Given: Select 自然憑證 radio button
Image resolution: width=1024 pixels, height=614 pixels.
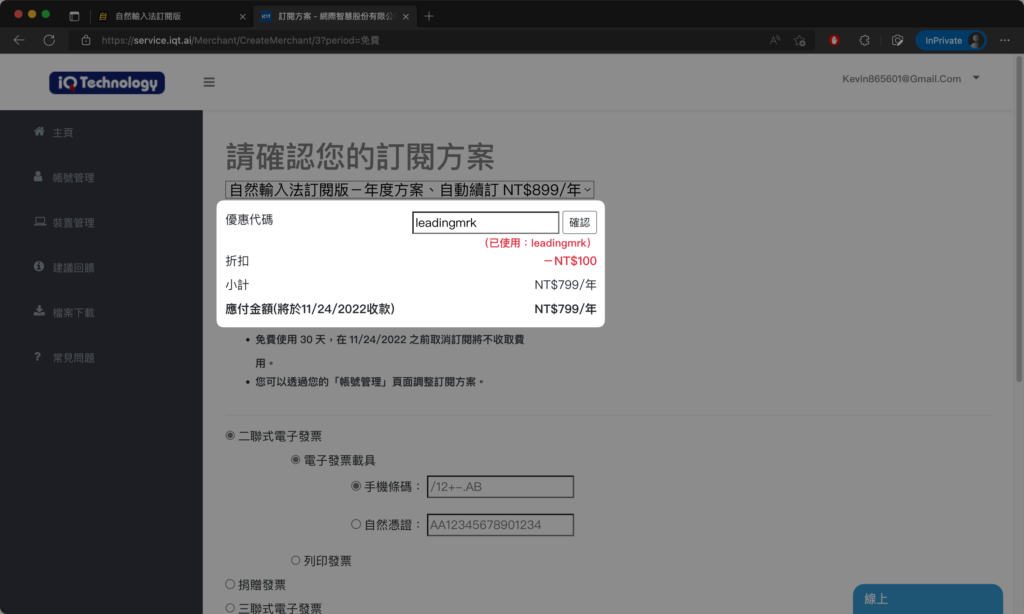Looking at the screenshot, I should click(356, 524).
